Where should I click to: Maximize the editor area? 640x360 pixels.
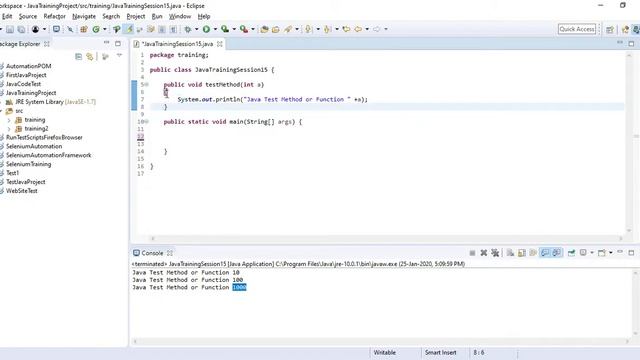tap(631, 44)
